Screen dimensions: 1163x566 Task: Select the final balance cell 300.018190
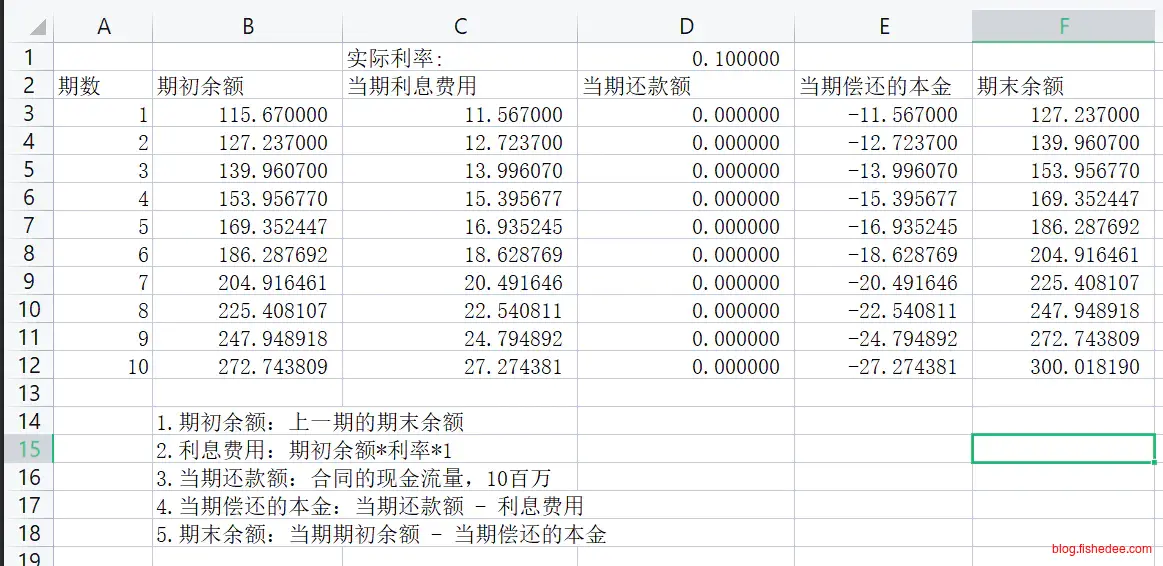coord(1084,367)
